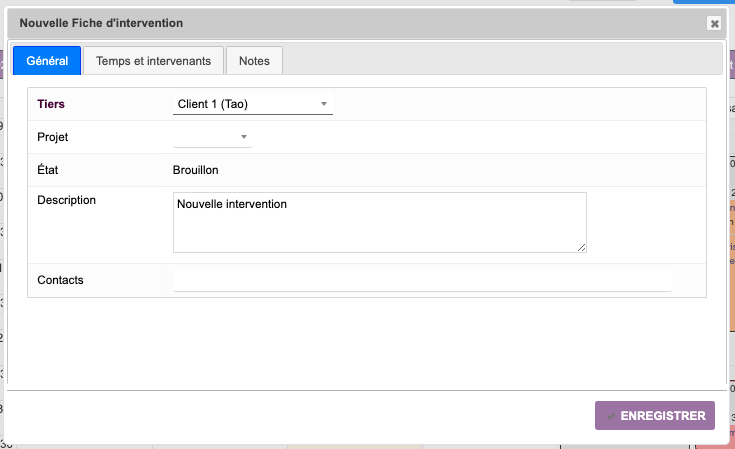Screen dimensions: 735x449
Task: Click the Brouillon status value
Action: [198, 170]
